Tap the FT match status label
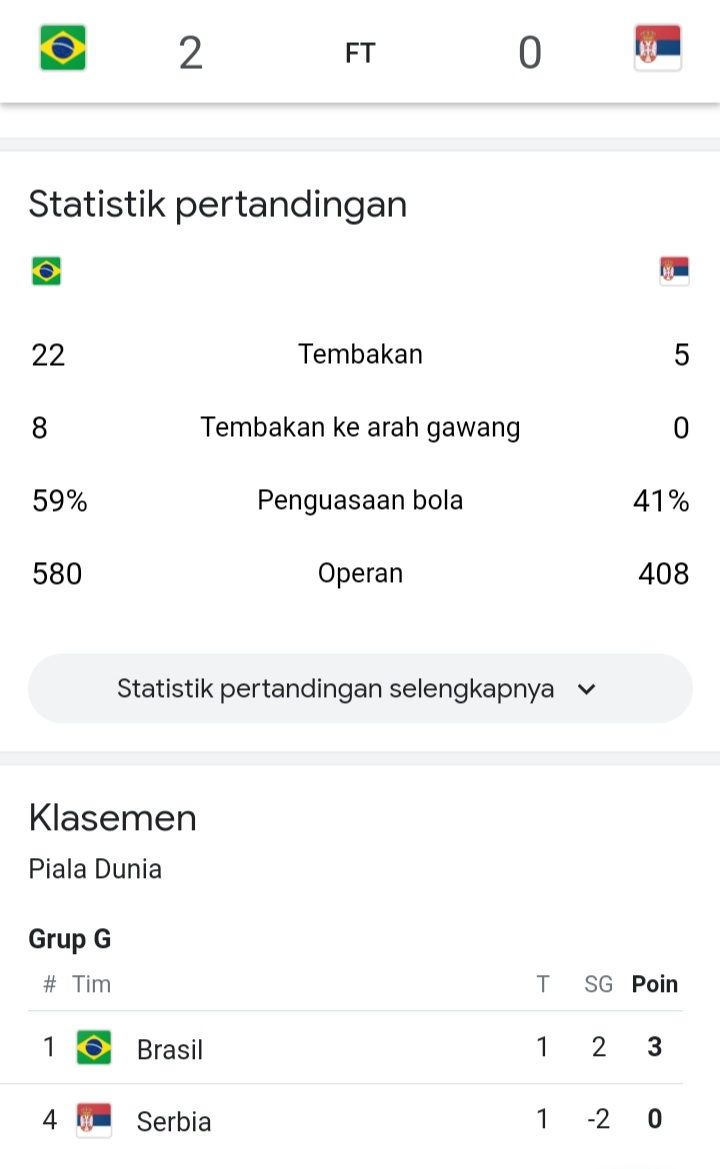Image resolution: width=720 pixels, height=1169 pixels. tap(360, 53)
